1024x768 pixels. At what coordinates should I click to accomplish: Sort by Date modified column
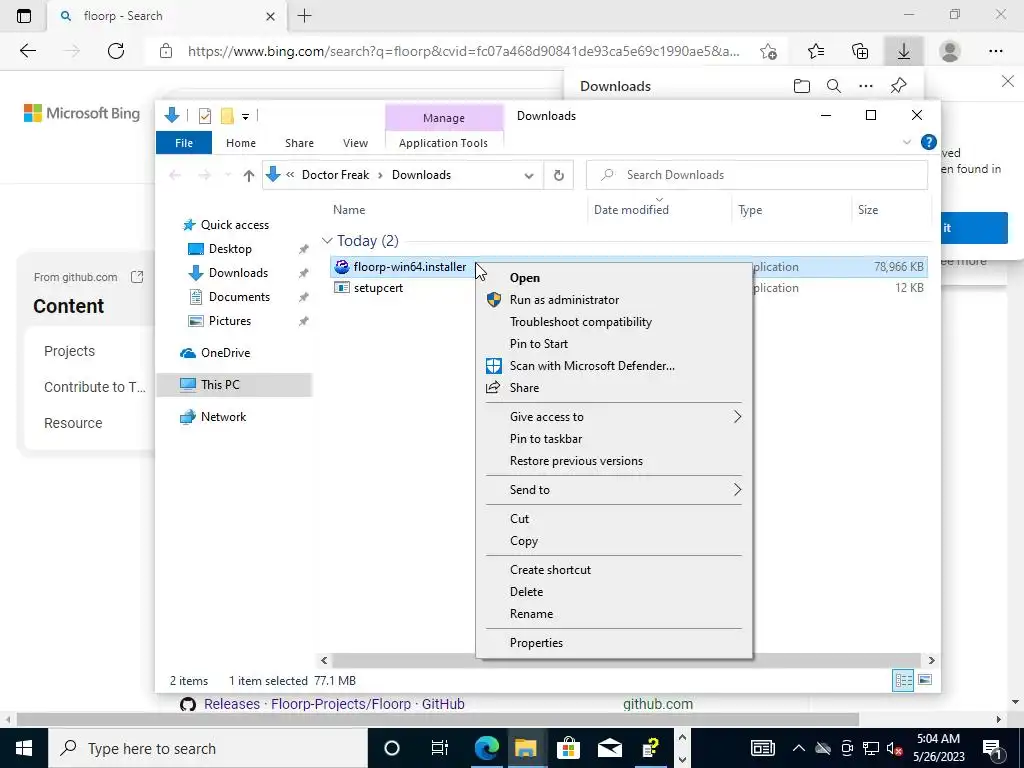pyautogui.click(x=631, y=210)
